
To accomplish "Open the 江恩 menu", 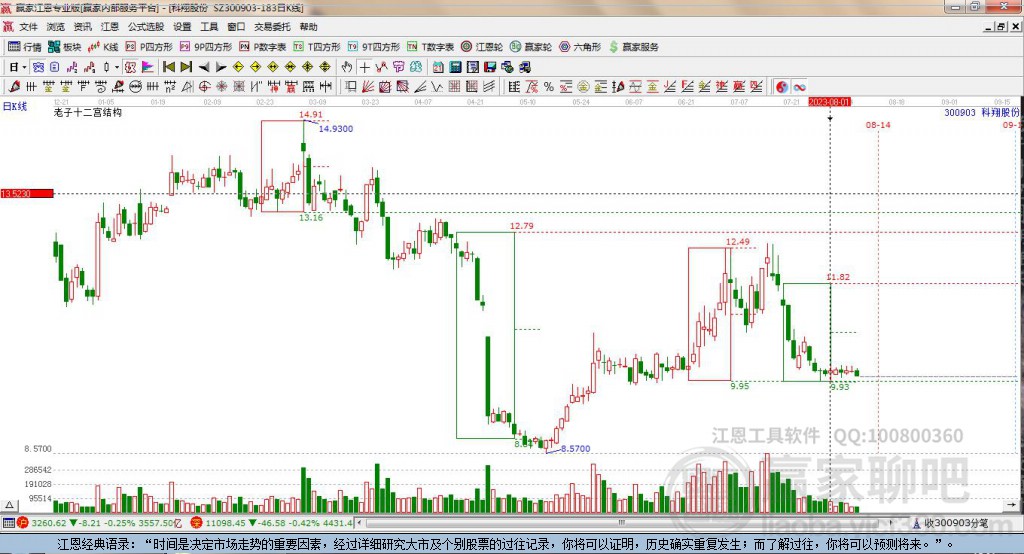I will (110, 27).
